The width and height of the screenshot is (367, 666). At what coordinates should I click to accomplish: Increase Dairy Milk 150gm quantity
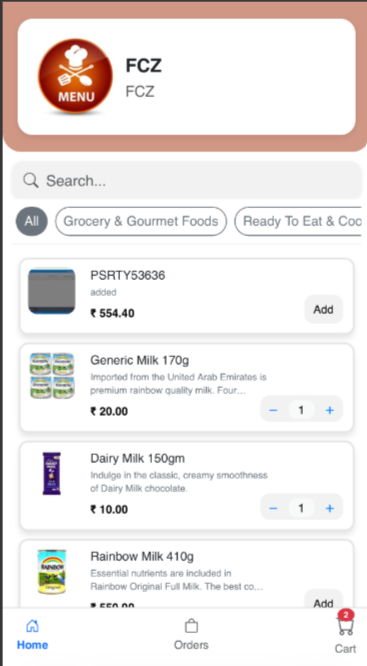click(330, 508)
